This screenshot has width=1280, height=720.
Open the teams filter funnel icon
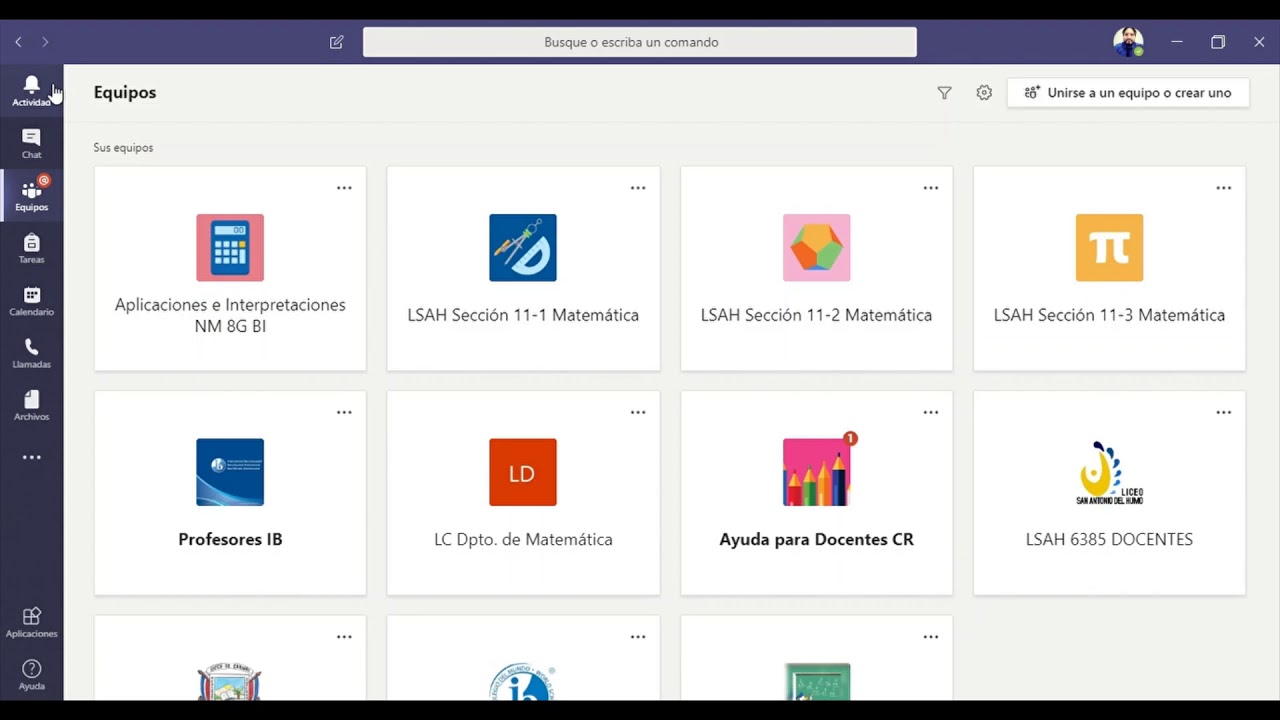click(944, 93)
